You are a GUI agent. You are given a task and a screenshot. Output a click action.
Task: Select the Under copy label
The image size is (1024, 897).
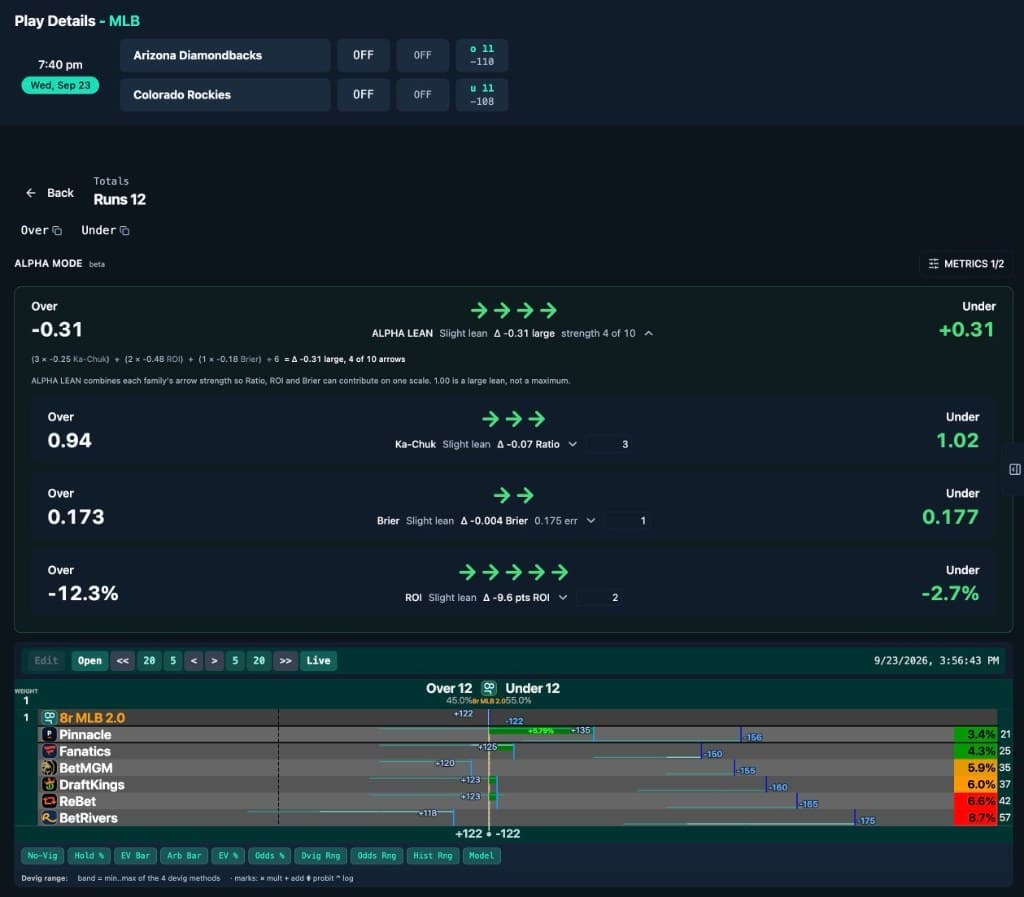(x=99, y=230)
